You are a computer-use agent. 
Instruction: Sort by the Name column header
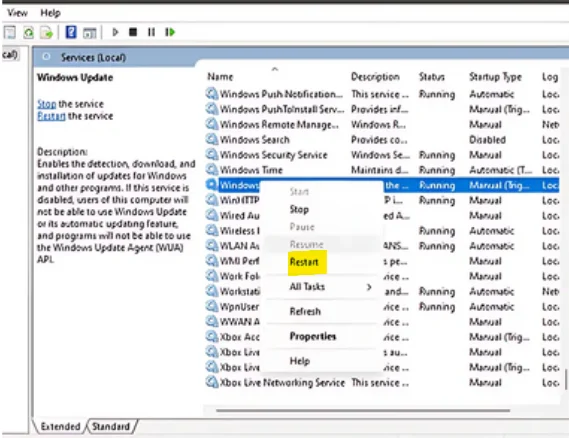tap(220, 77)
